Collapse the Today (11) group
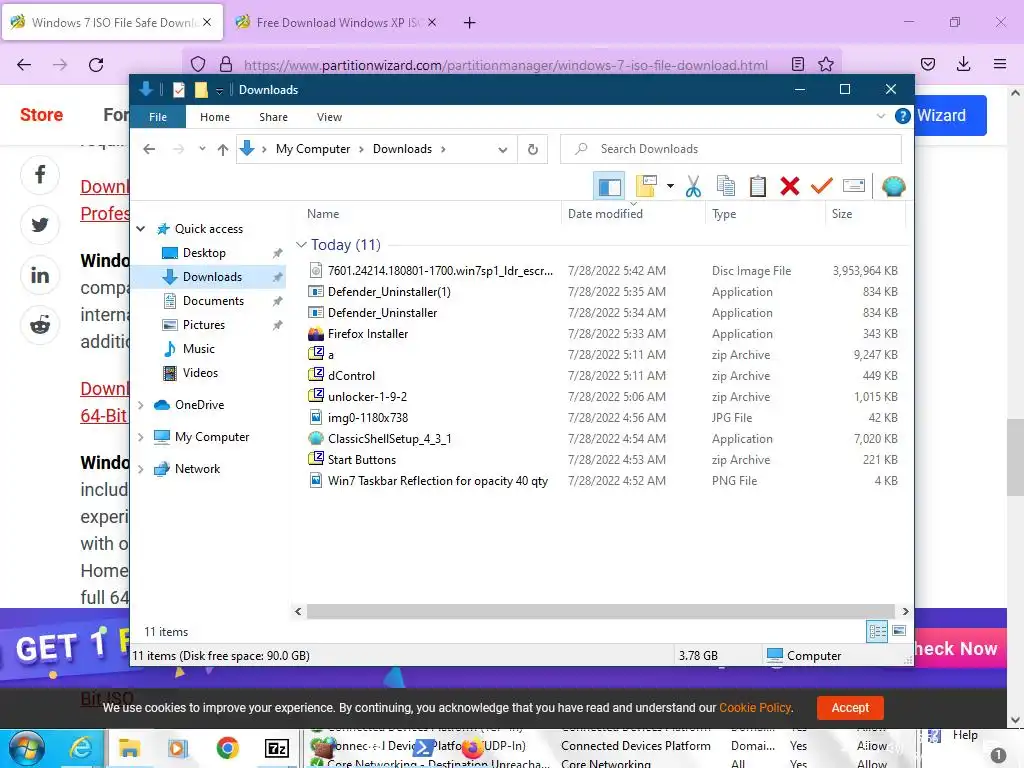The image size is (1024, 768). coord(301,245)
